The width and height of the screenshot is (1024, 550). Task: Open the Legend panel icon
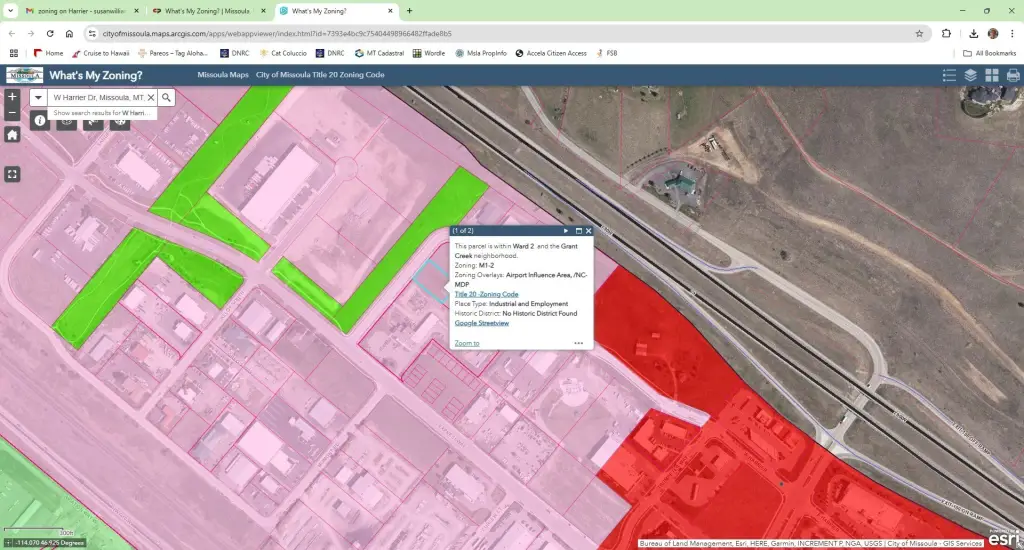pyautogui.click(x=950, y=75)
